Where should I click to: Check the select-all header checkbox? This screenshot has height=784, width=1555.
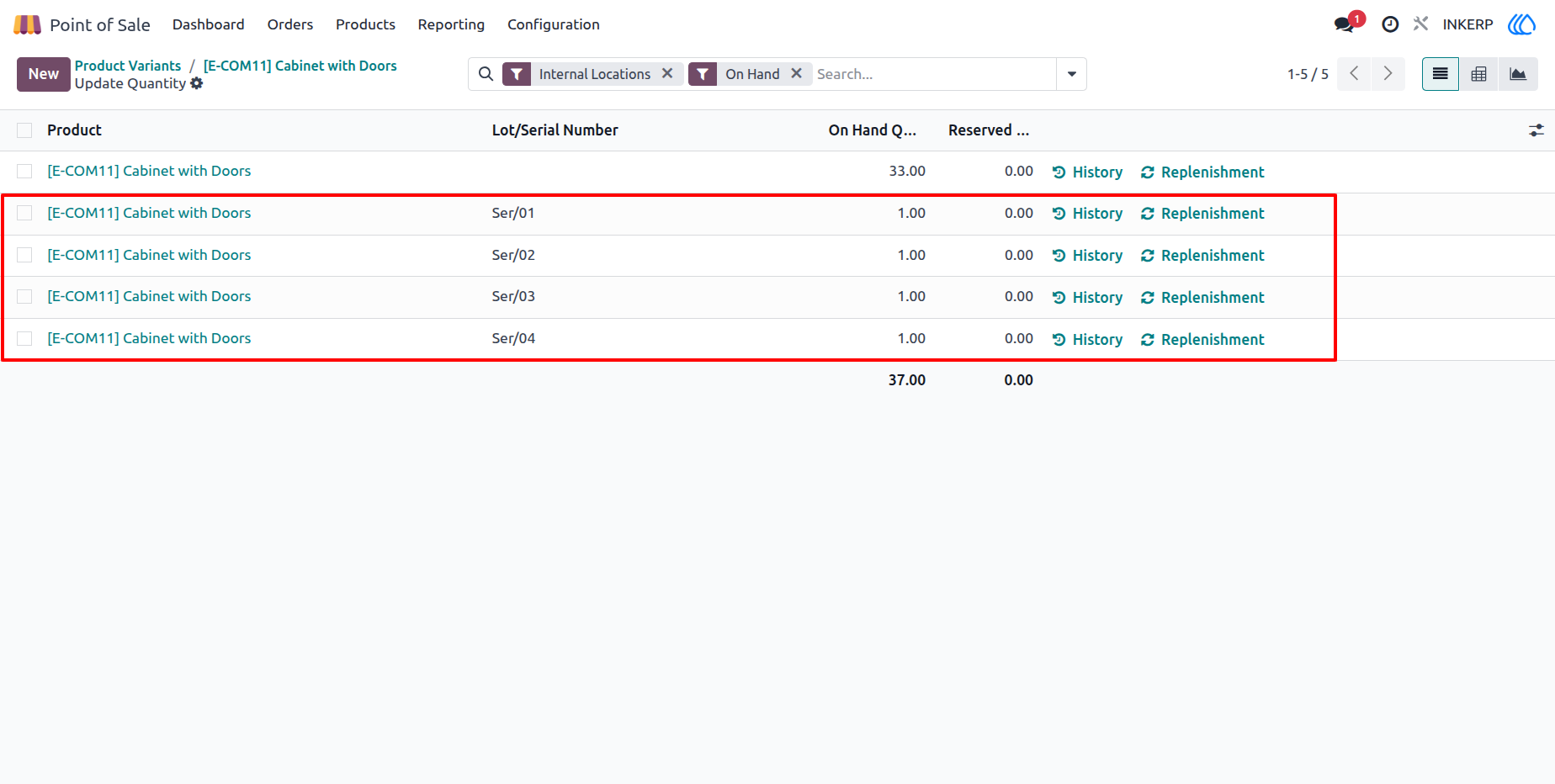pyautogui.click(x=24, y=130)
